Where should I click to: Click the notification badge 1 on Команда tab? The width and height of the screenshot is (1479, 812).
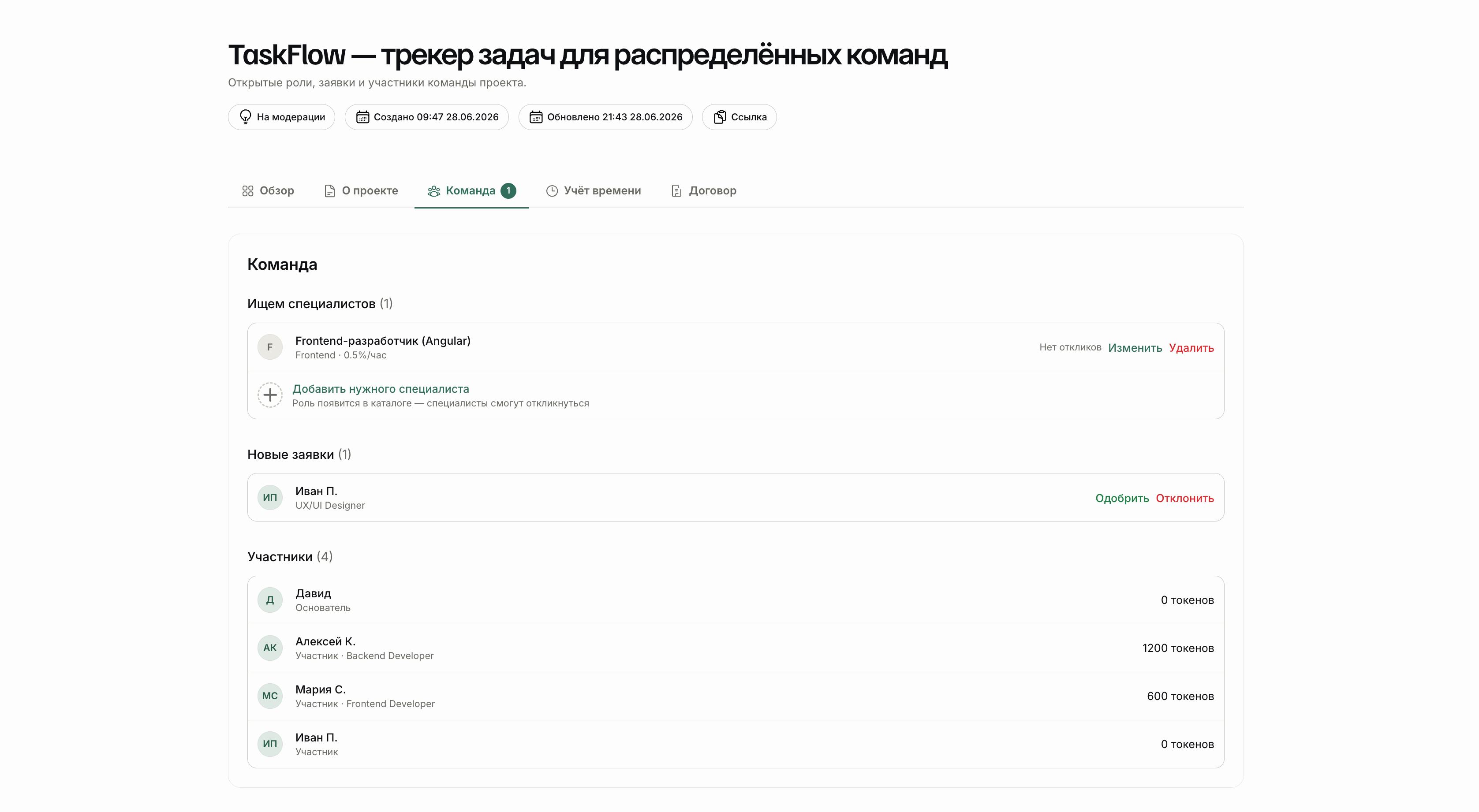click(508, 190)
